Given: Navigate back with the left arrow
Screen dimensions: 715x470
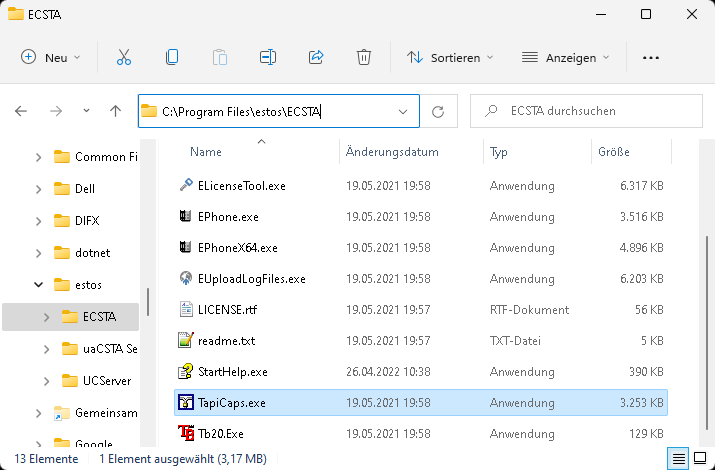Looking at the screenshot, I should (21, 112).
